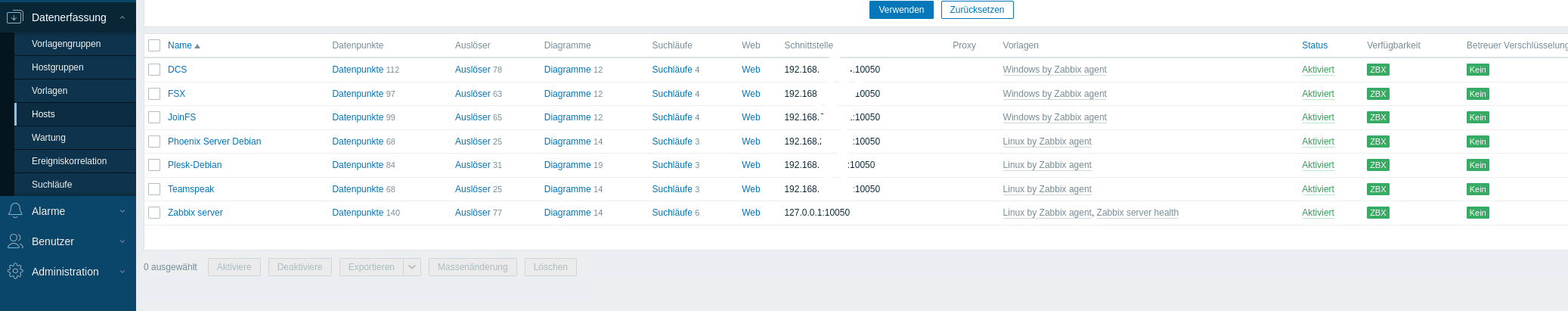Sort hosts by Name column header
This screenshot has width=1568, height=311.
[x=180, y=45]
